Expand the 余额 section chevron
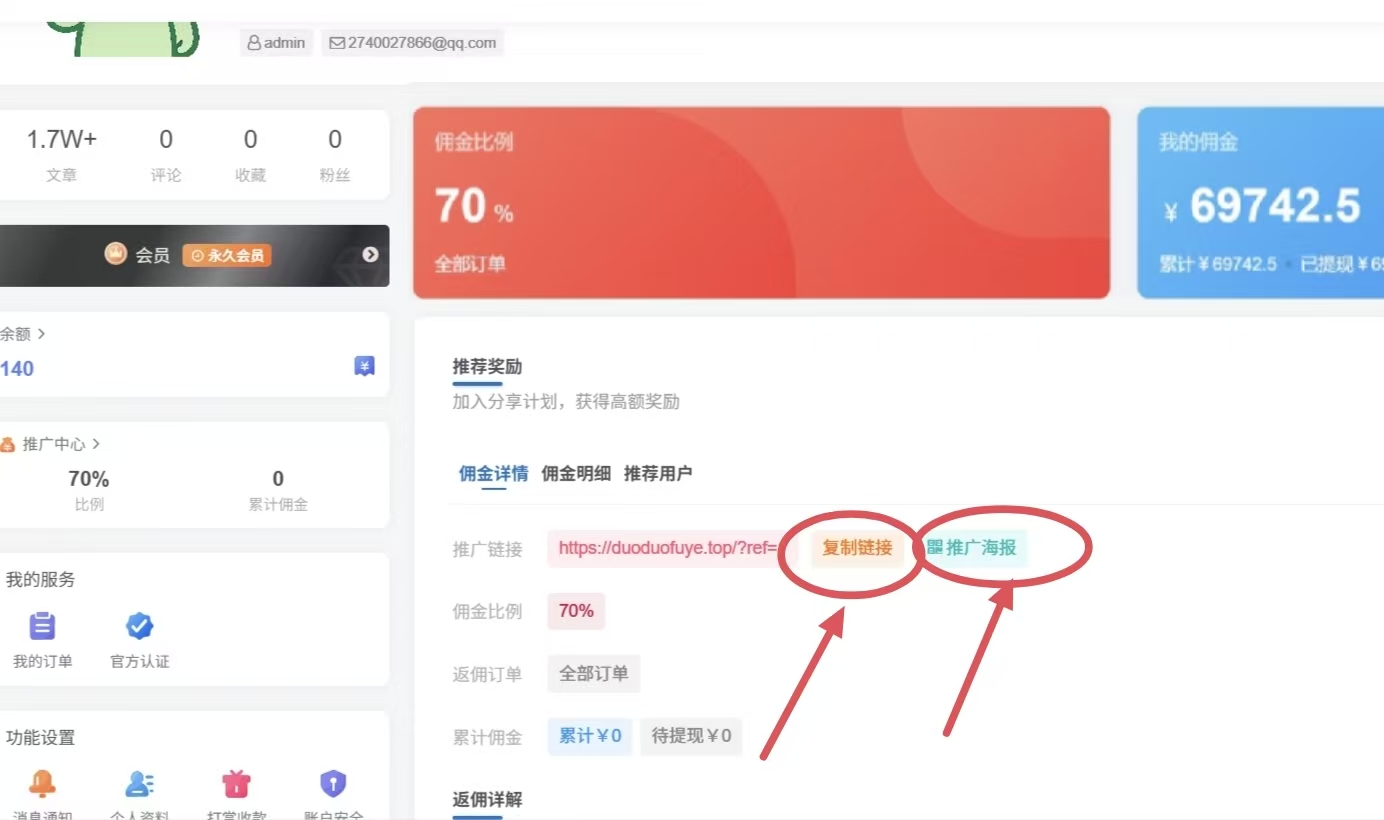1384x820 pixels. [x=41, y=334]
